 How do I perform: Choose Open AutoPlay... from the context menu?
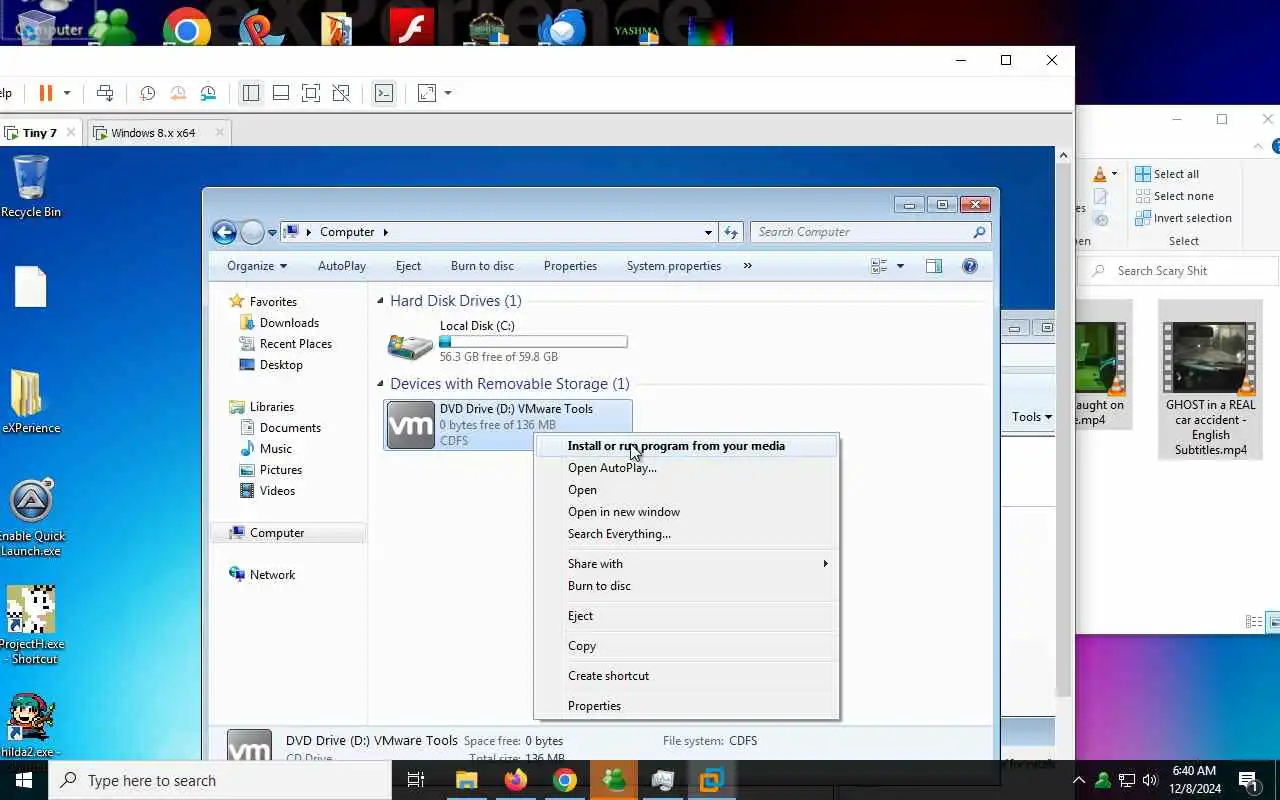[687, 468]
